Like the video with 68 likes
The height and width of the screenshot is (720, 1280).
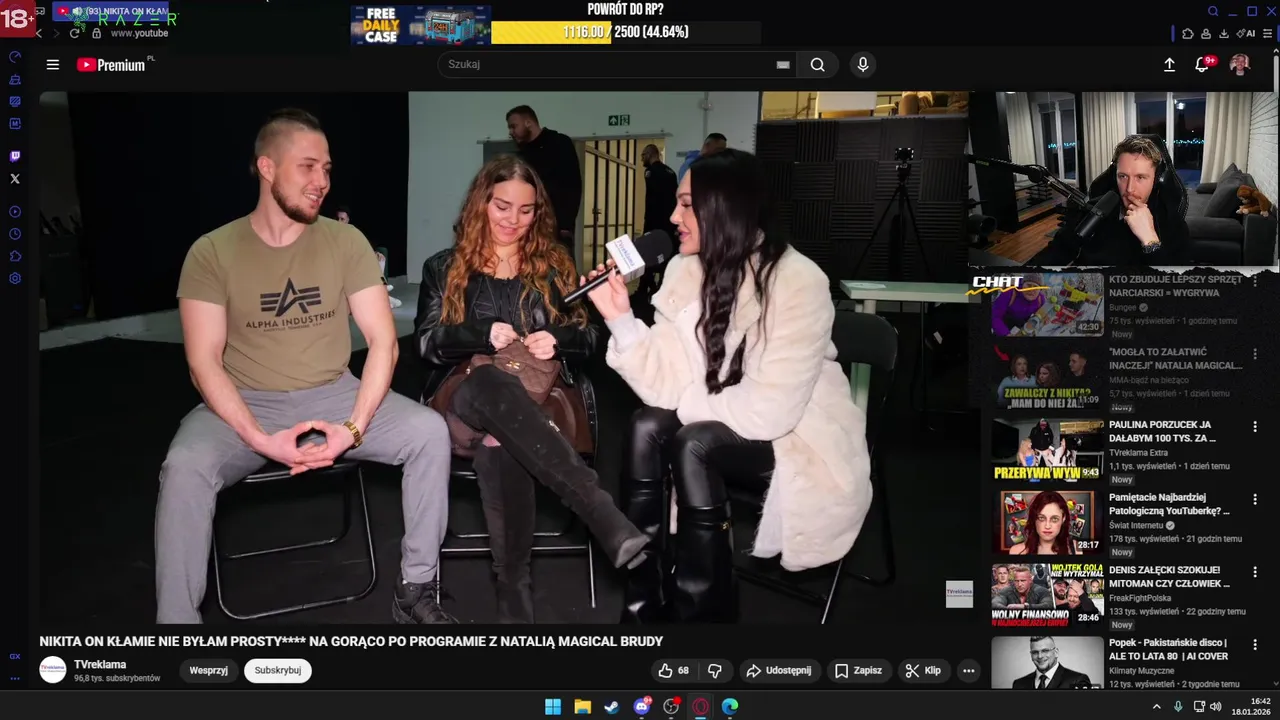tap(674, 671)
